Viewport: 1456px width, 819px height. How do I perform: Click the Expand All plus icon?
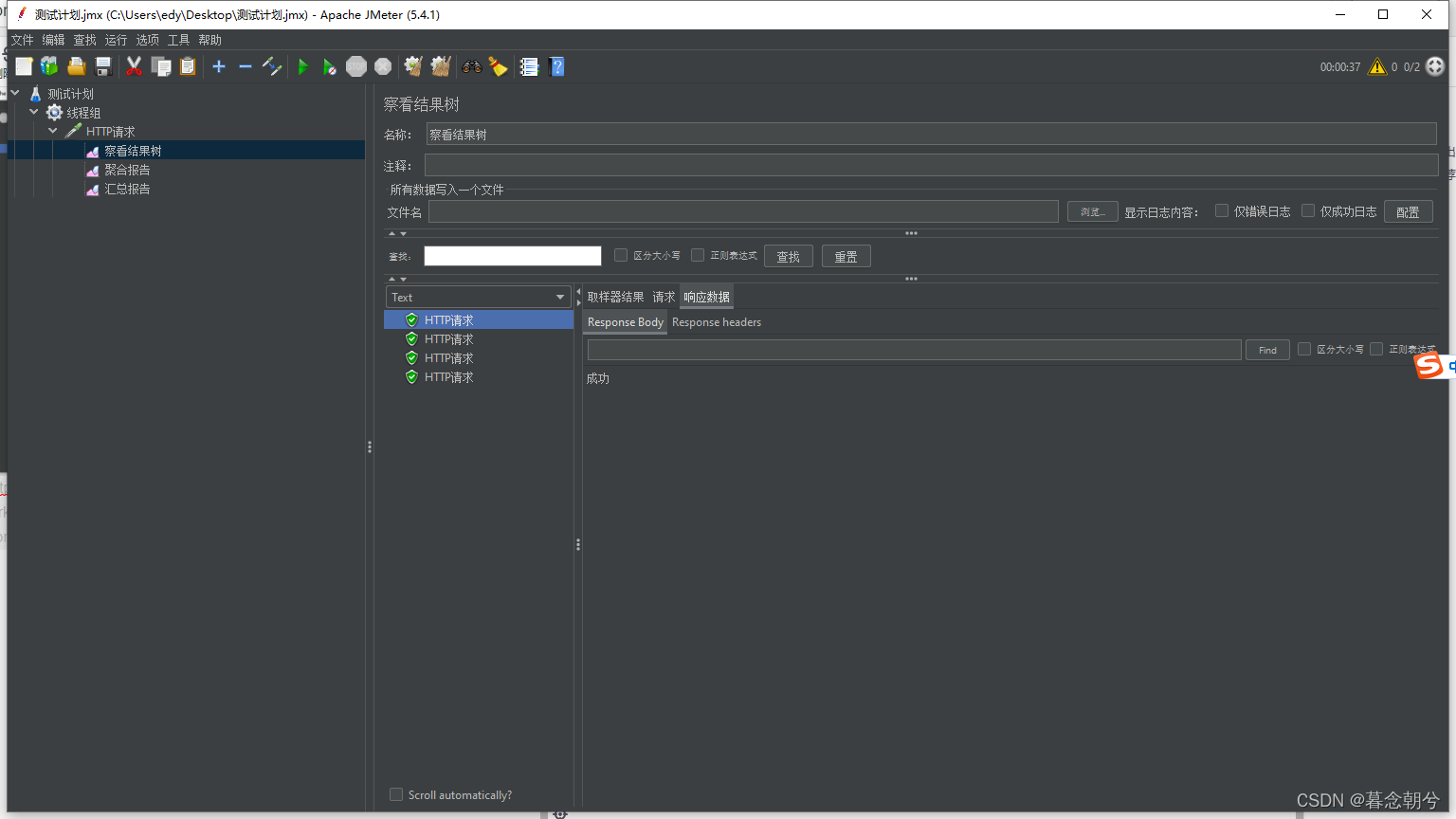(219, 66)
